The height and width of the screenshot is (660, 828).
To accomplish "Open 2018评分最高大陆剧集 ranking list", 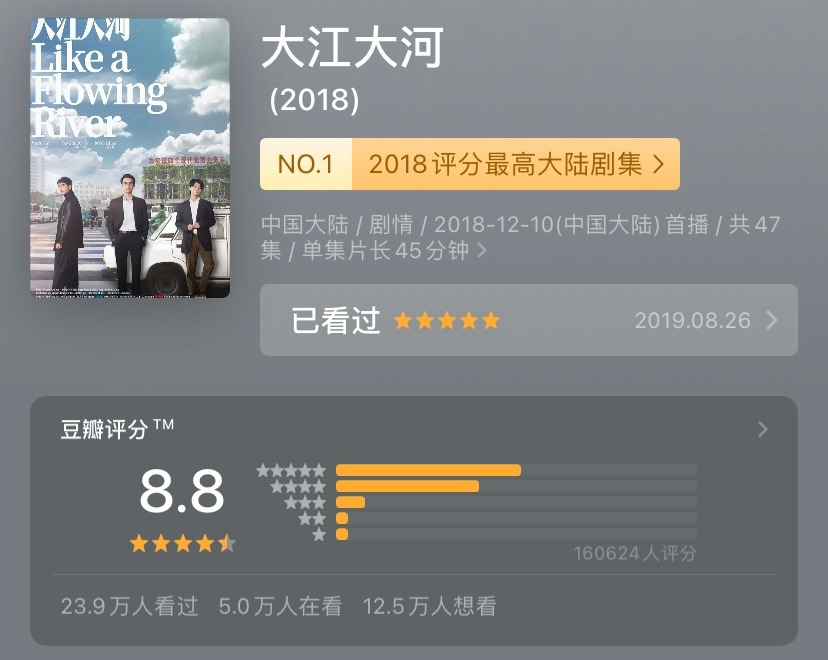I will click(505, 164).
